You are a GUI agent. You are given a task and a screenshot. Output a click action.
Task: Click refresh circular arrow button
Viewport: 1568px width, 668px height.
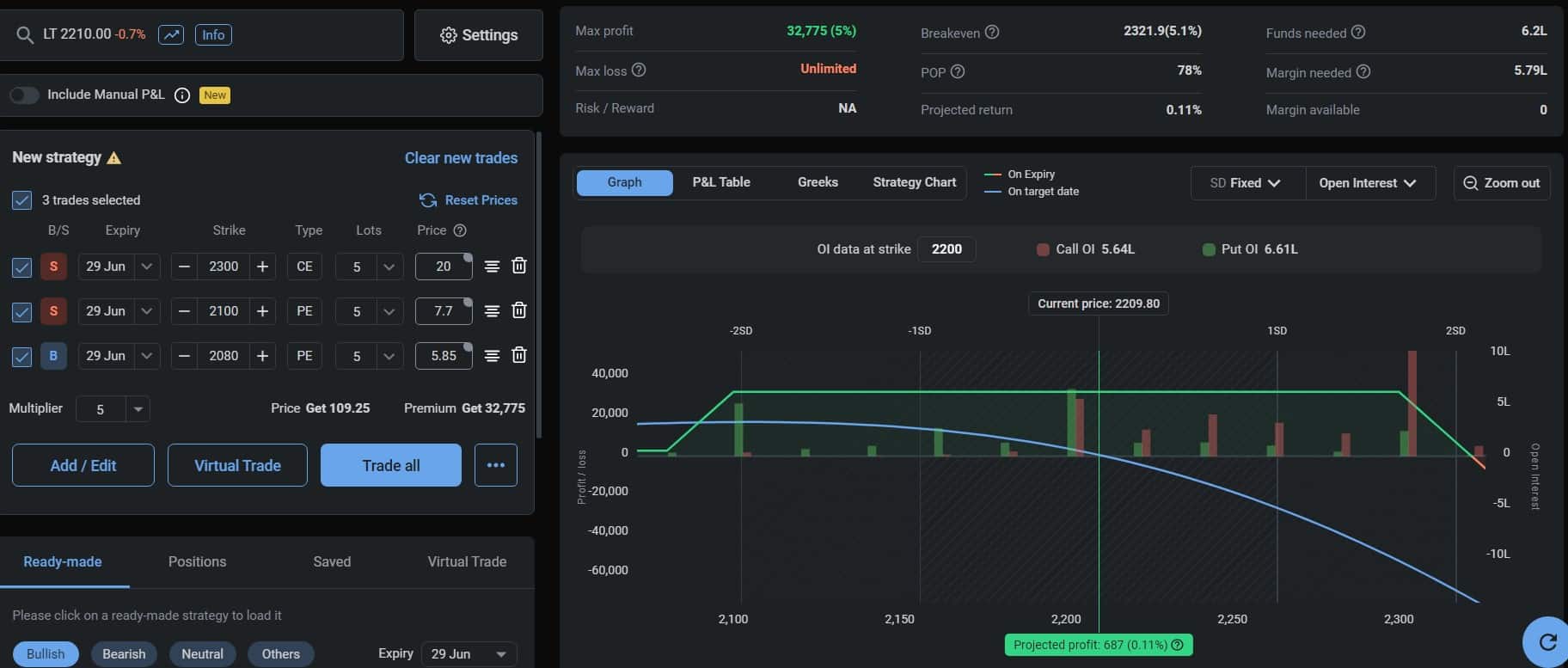tap(1547, 641)
